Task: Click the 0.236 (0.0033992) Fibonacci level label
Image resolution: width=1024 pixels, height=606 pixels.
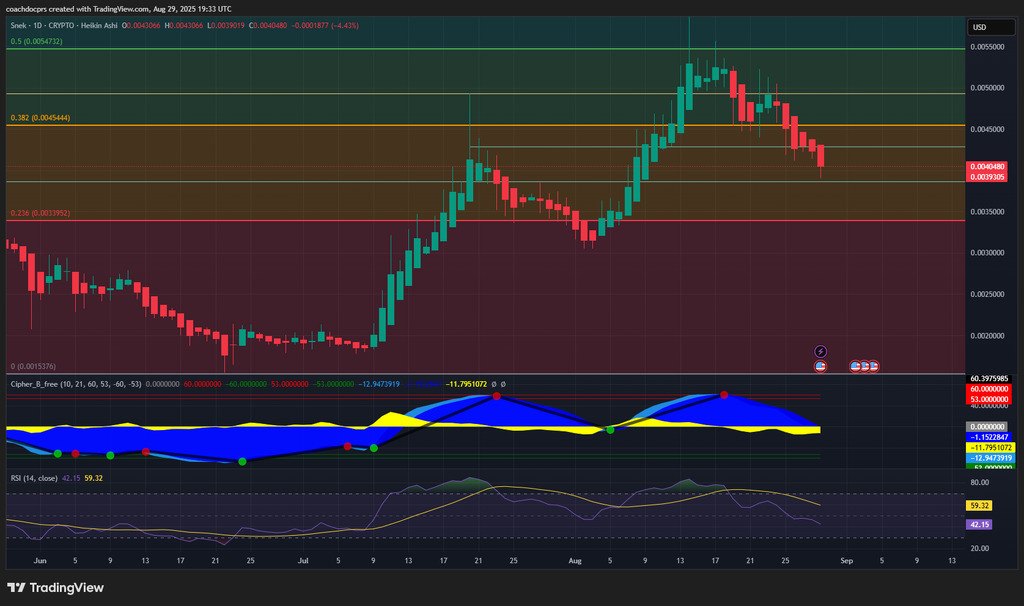Action: (x=40, y=213)
